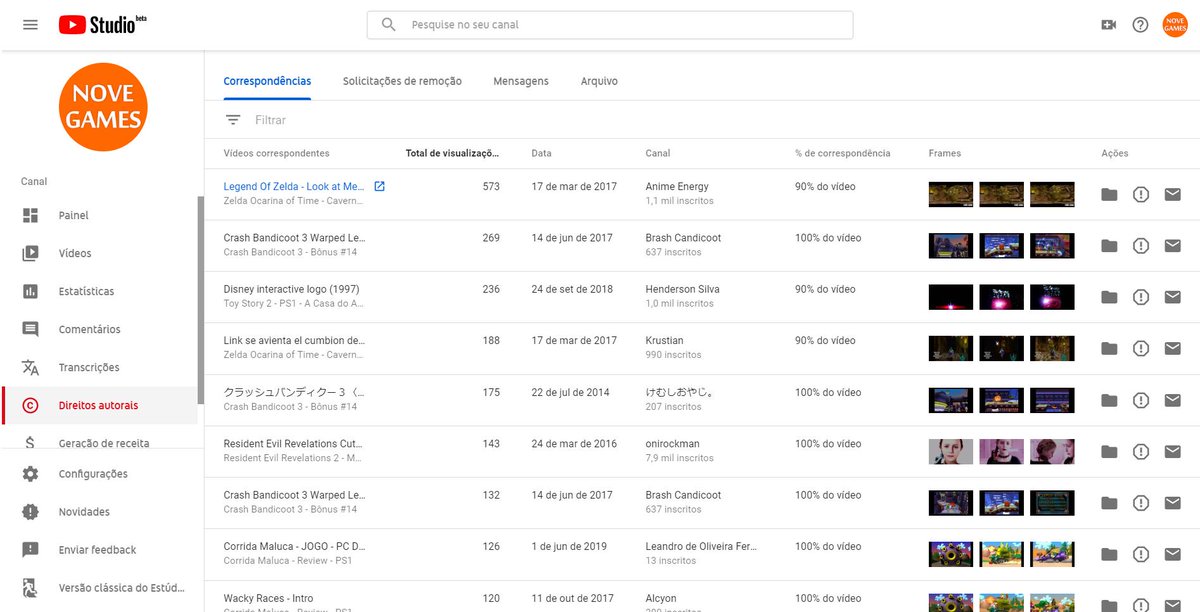
Task: Message onirockman using the mail icon
Action: (x=1173, y=451)
